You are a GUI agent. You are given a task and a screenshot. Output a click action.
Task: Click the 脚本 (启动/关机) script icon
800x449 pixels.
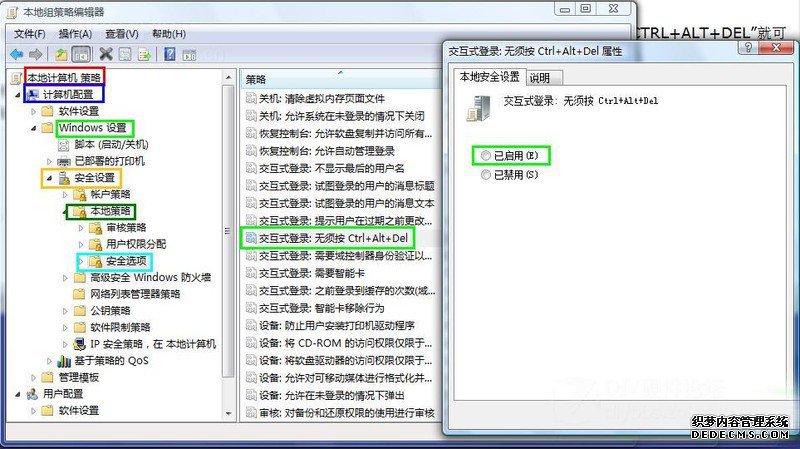(x=63, y=145)
